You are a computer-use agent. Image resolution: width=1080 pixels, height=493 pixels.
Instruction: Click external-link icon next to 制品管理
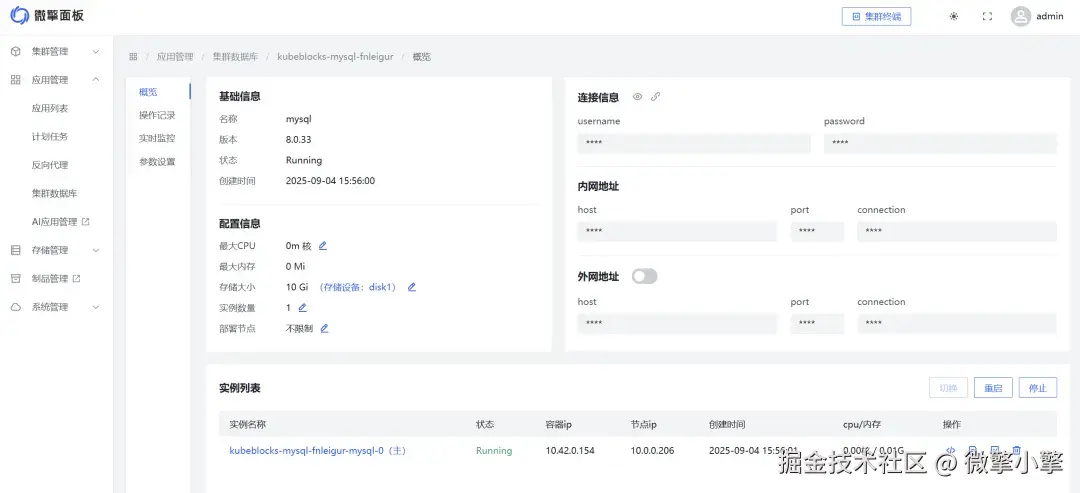(x=76, y=279)
